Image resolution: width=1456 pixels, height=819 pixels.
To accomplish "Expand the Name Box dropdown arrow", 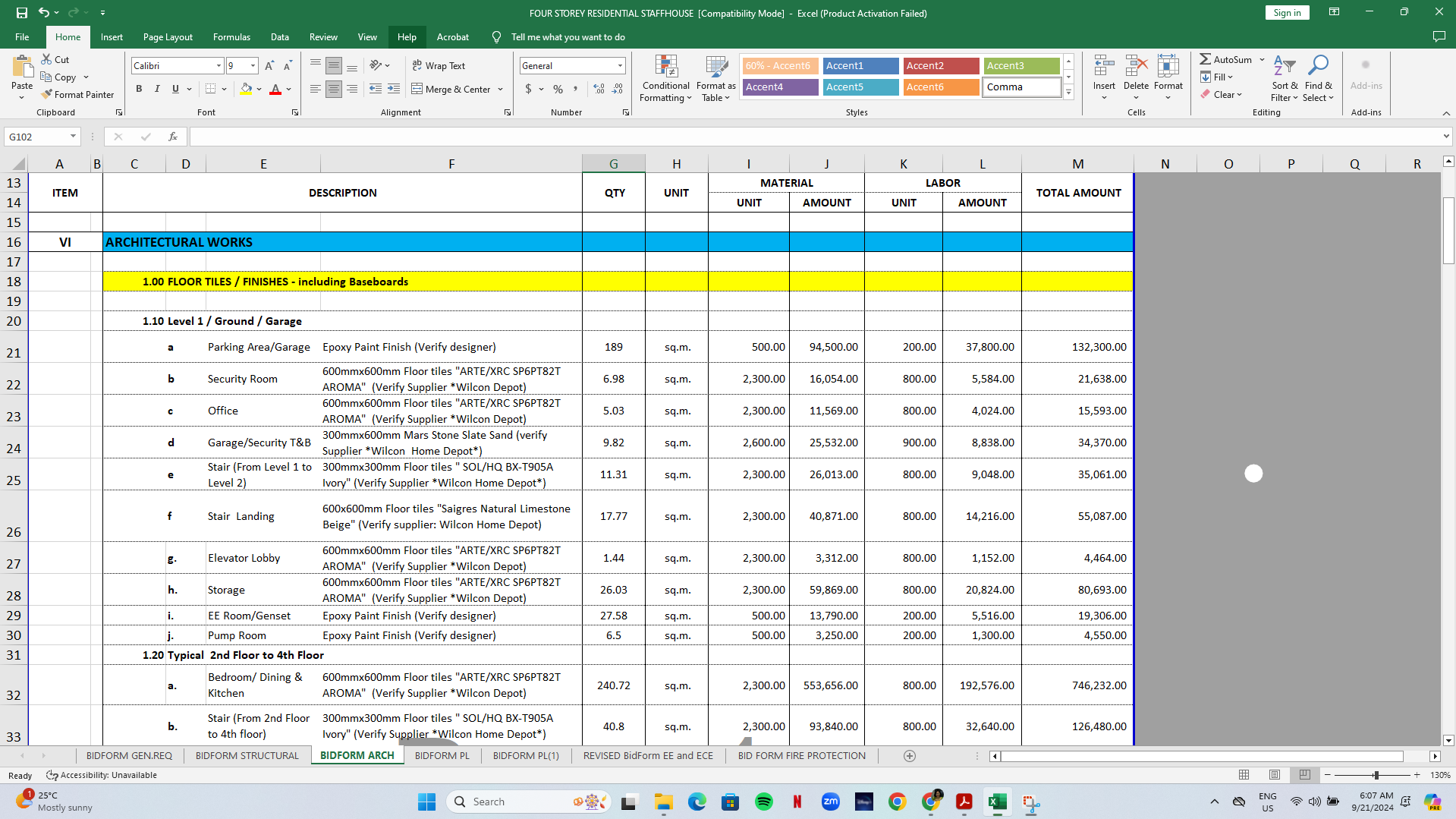I will (x=73, y=137).
